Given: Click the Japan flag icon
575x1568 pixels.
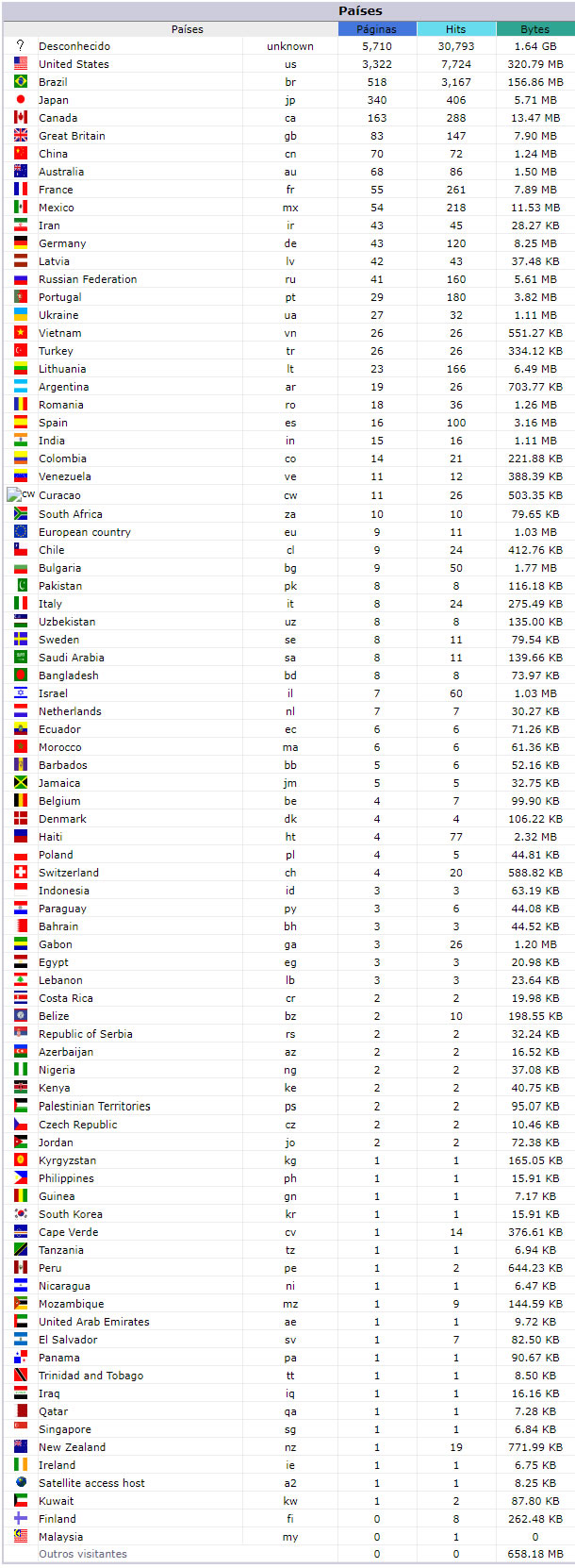Looking at the screenshot, I should 21,99.
